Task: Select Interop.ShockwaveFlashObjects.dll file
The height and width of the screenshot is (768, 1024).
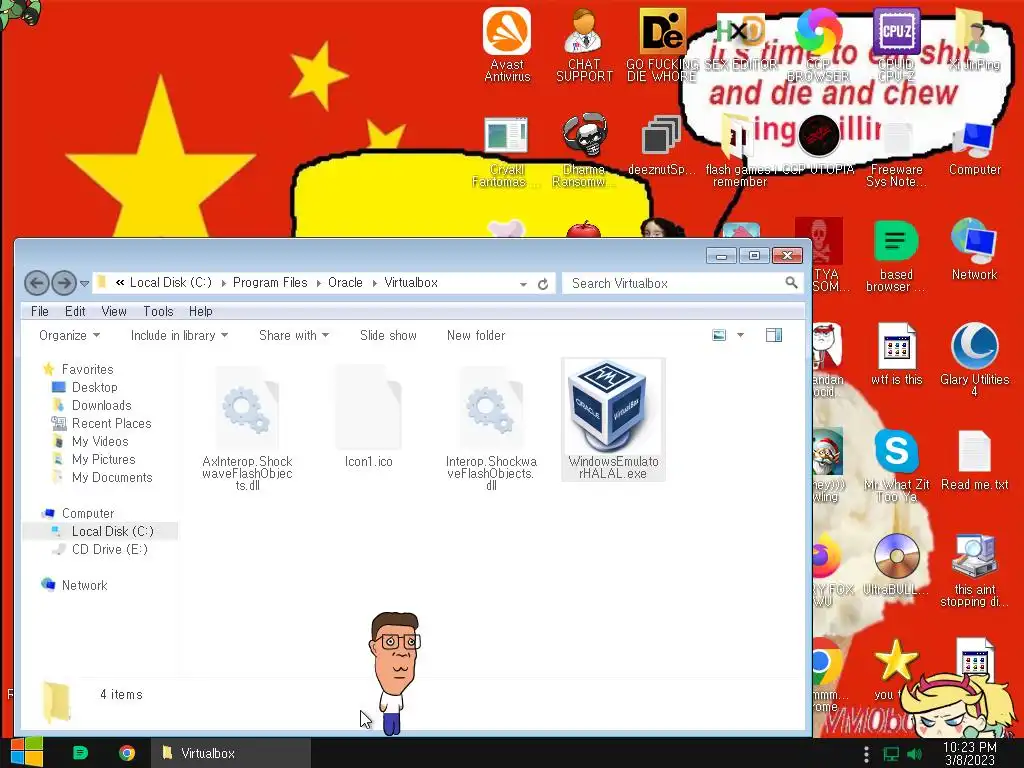Action: [491, 427]
